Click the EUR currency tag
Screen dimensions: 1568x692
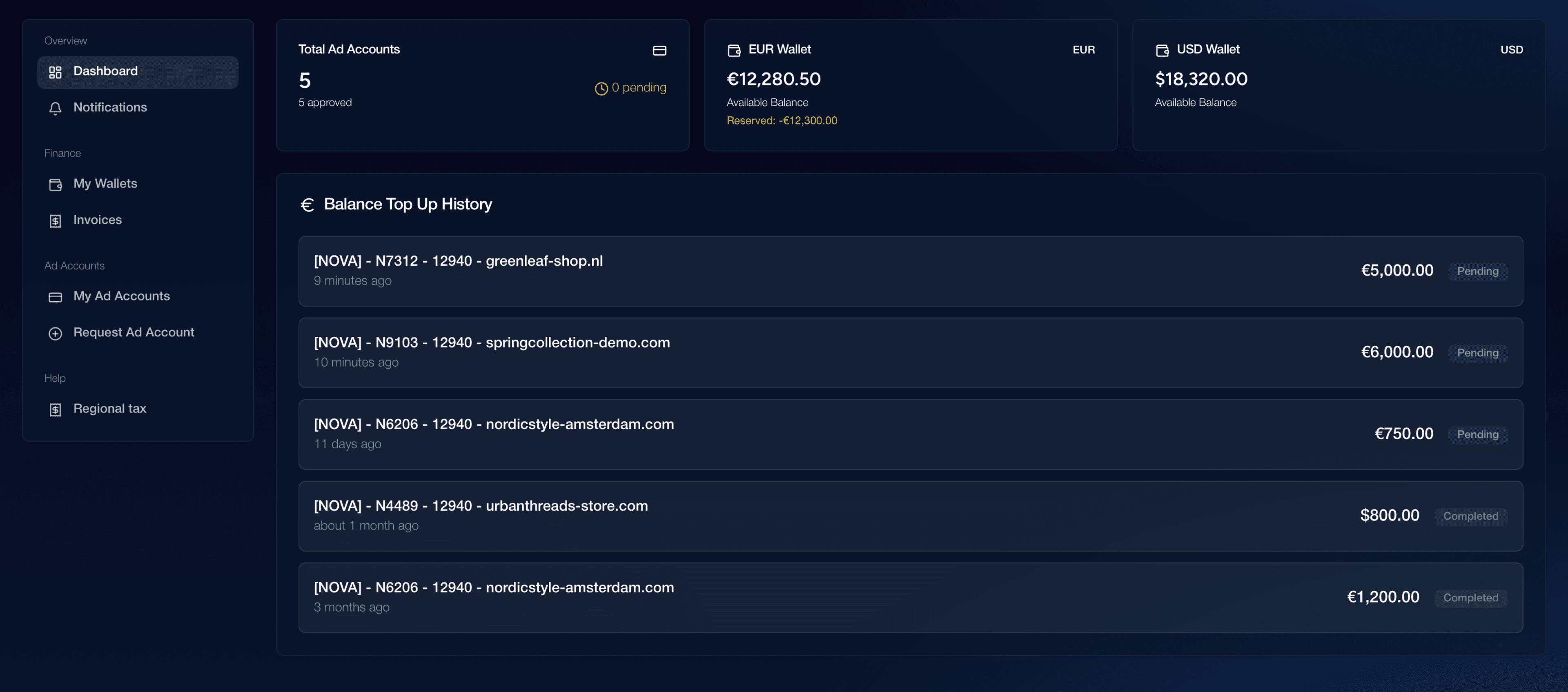pos(1083,50)
